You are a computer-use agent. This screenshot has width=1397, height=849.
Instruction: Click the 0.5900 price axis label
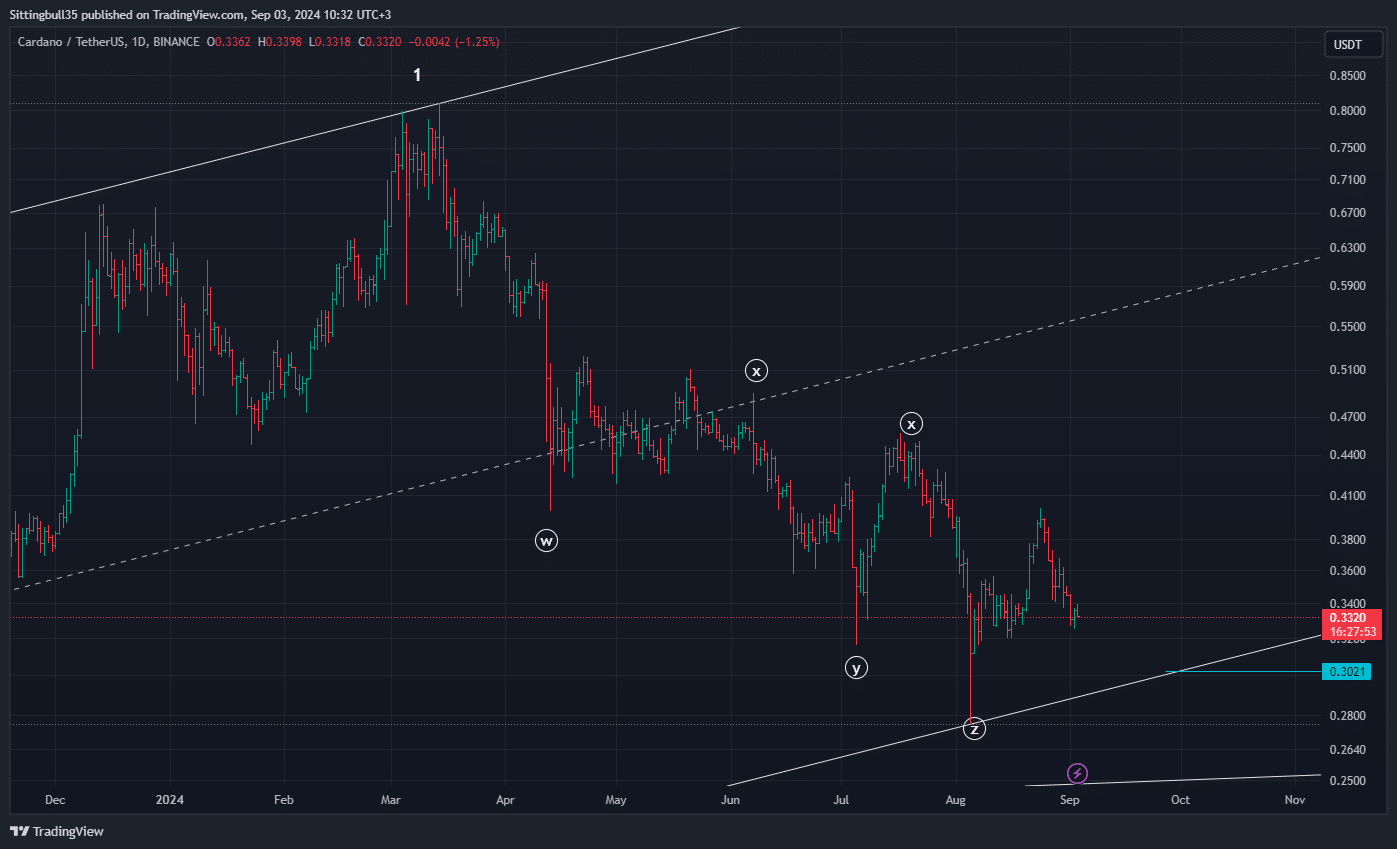click(1348, 286)
